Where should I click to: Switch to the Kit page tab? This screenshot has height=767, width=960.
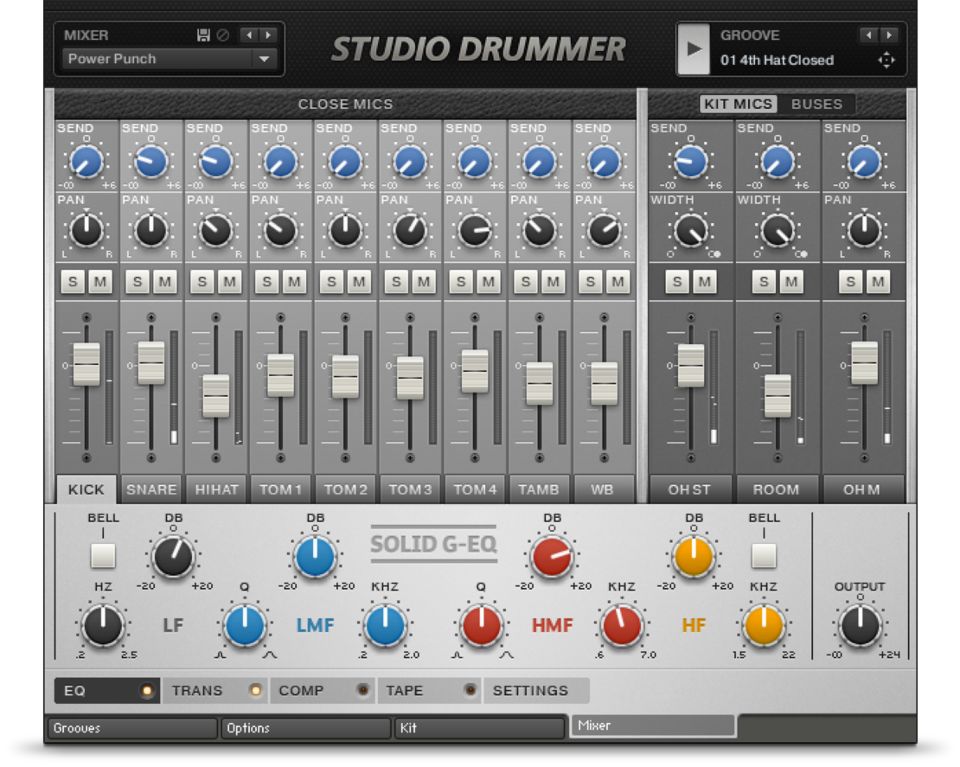pos(480,728)
